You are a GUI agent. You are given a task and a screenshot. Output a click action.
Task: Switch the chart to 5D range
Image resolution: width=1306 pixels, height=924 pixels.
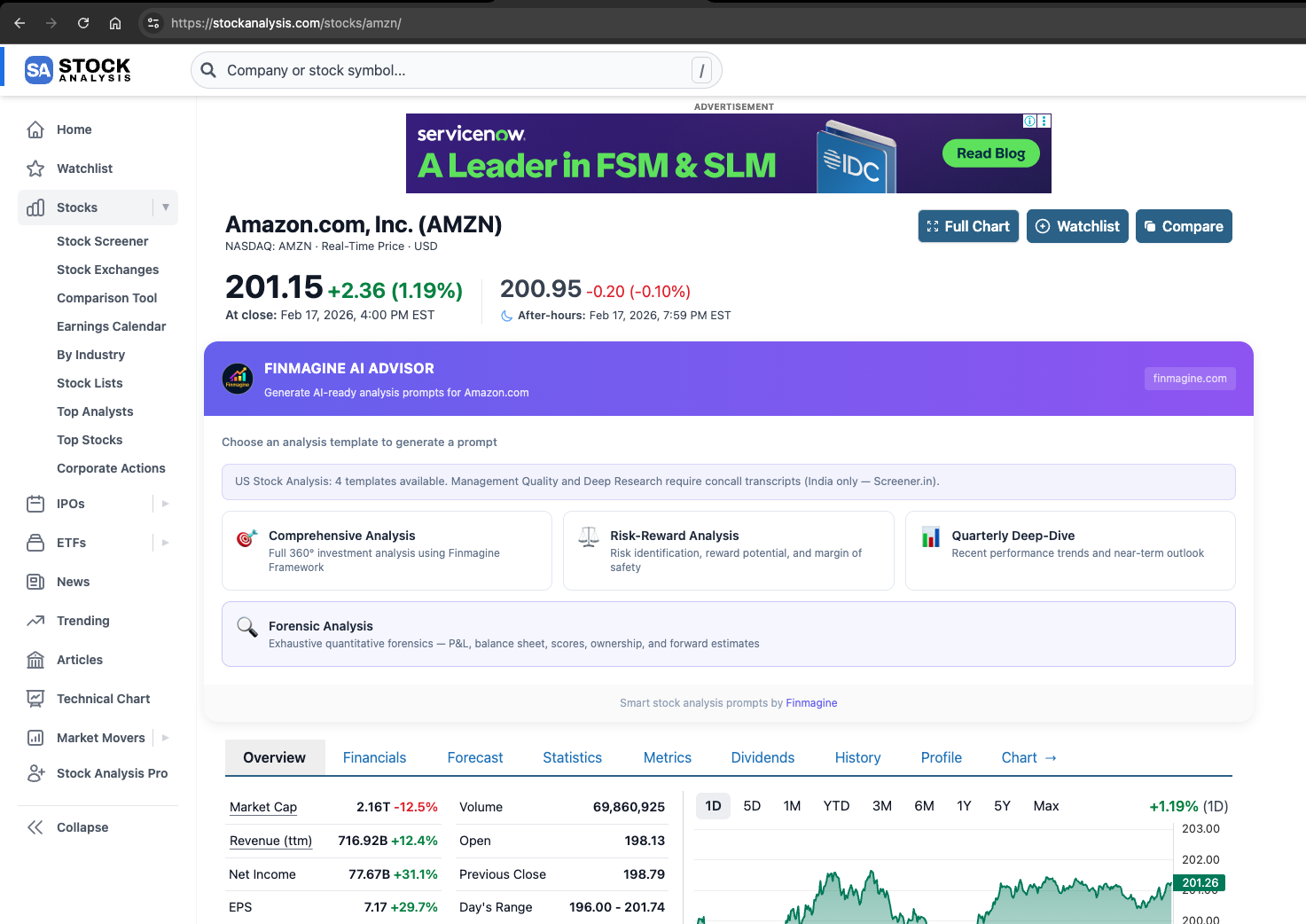pos(751,805)
